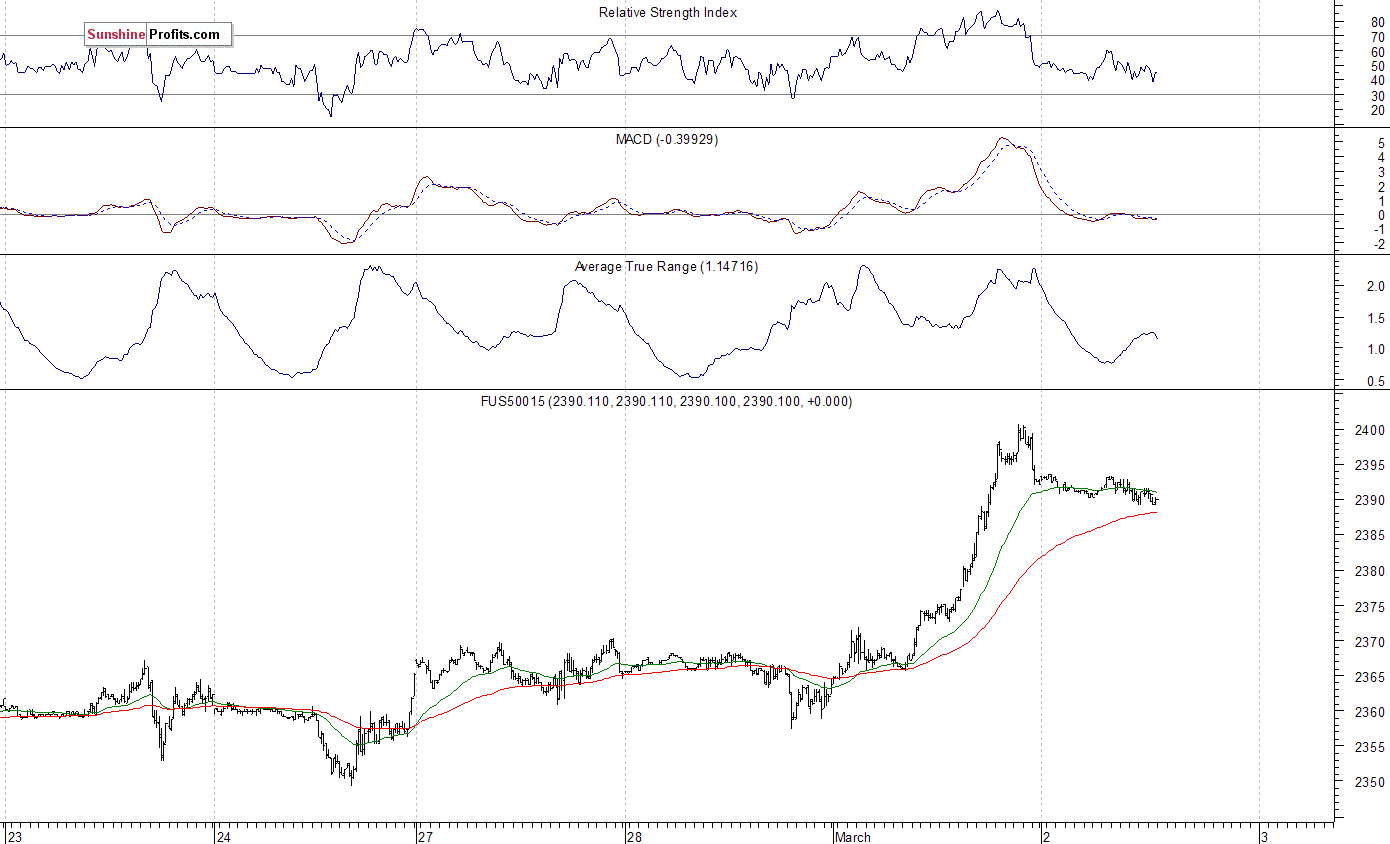Click the RSI 70 axis label
This screenshot has width=1390, height=844.
[1377, 37]
